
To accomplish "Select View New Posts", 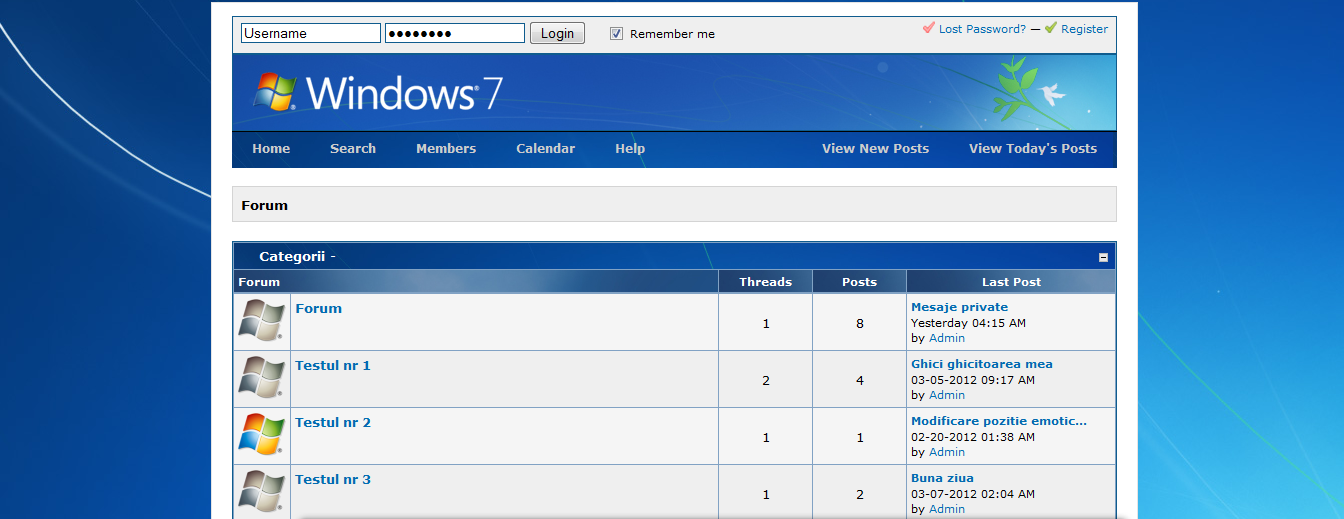I will coord(875,148).
